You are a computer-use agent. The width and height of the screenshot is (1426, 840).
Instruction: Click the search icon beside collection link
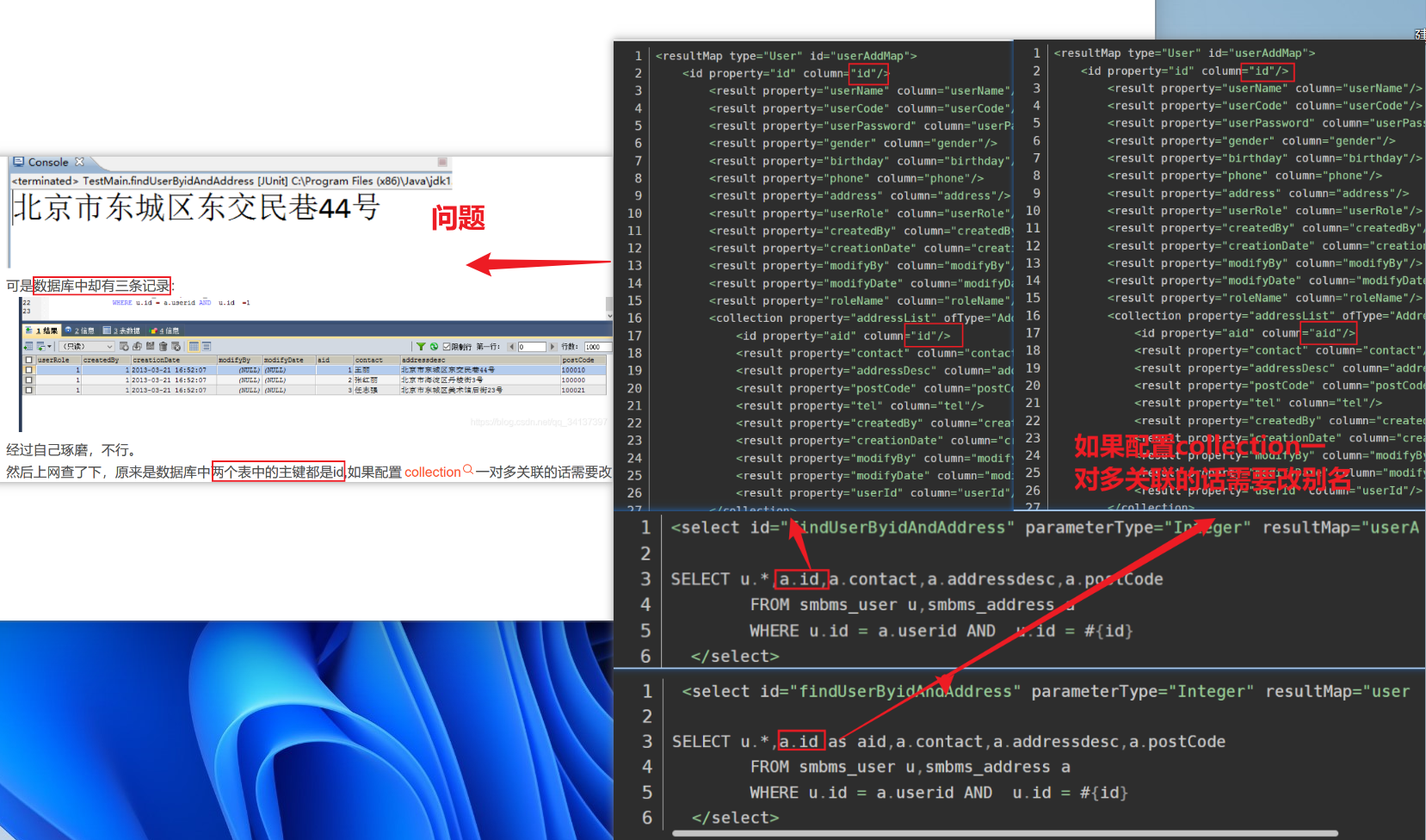468,470
